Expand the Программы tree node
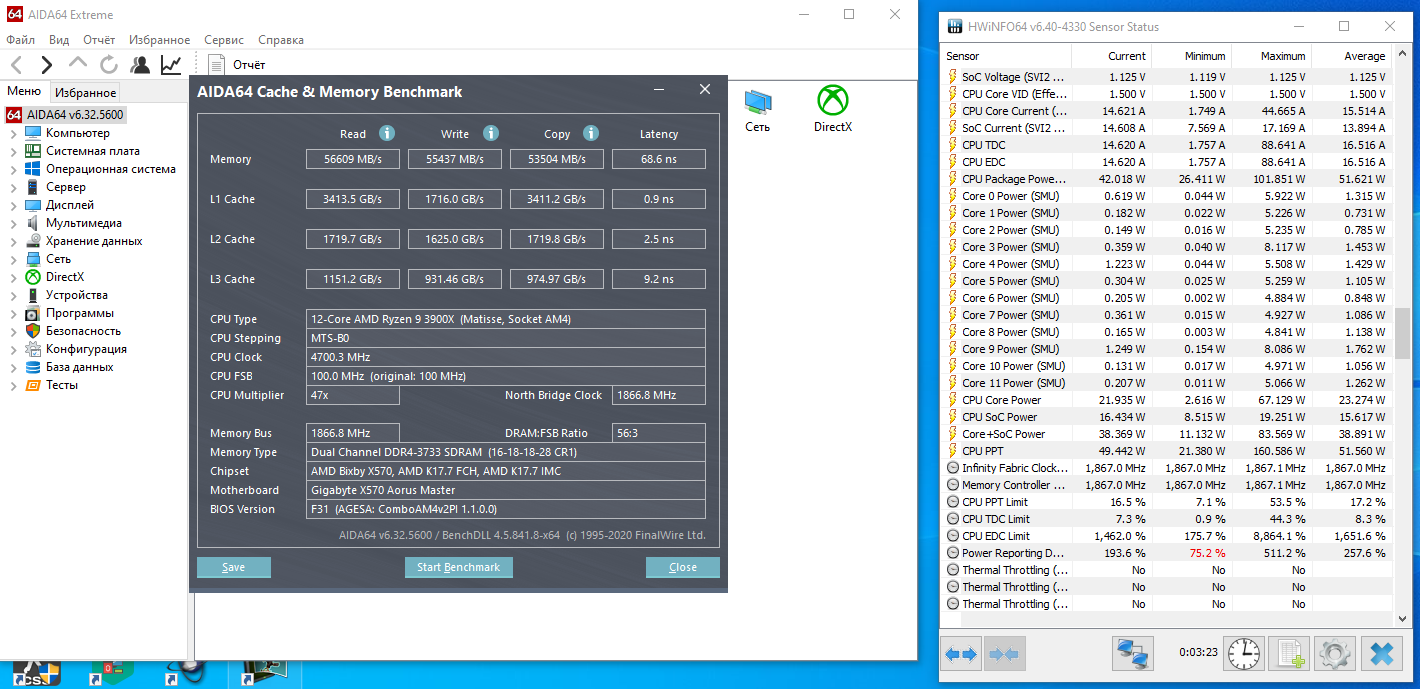This screenshot has height=689, width=1420. point(13,313)
